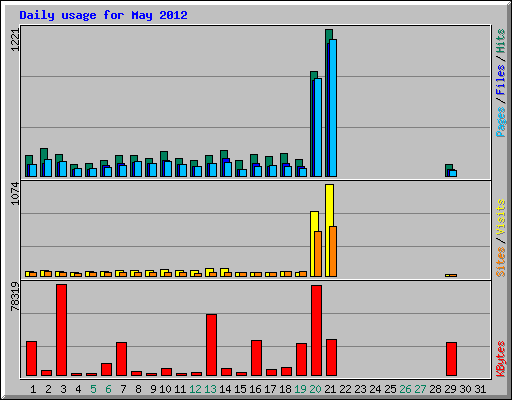Select green day 26 on the axis
512x400 pixels.
405,389
